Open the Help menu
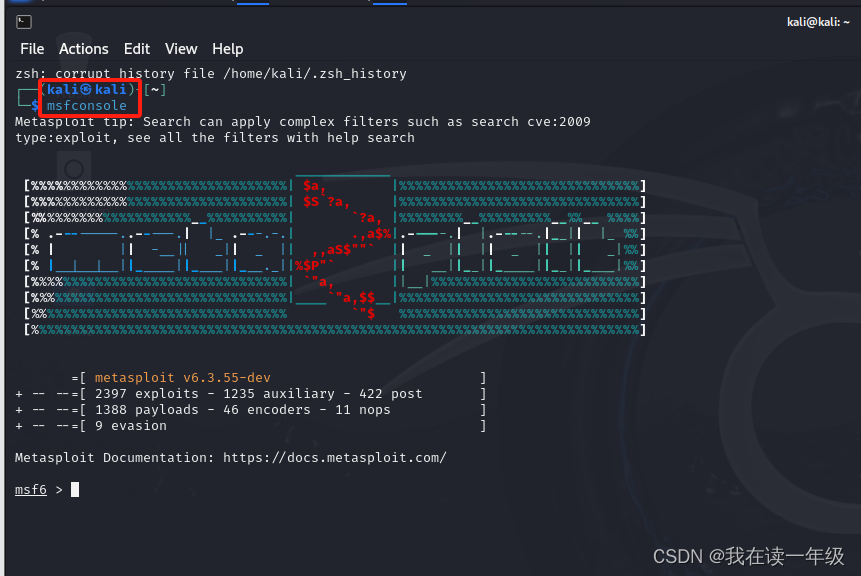The image size is (861, 576). click(227, 49)
